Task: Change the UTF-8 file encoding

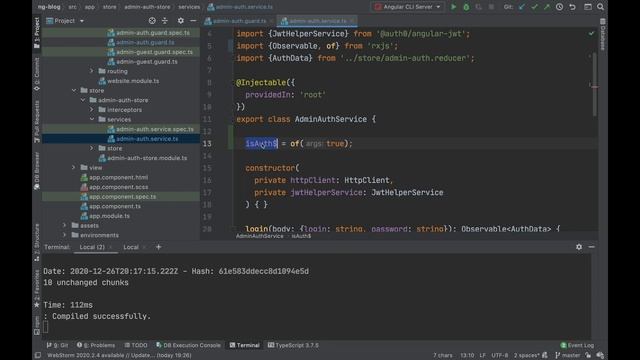Action: point(500,355)
